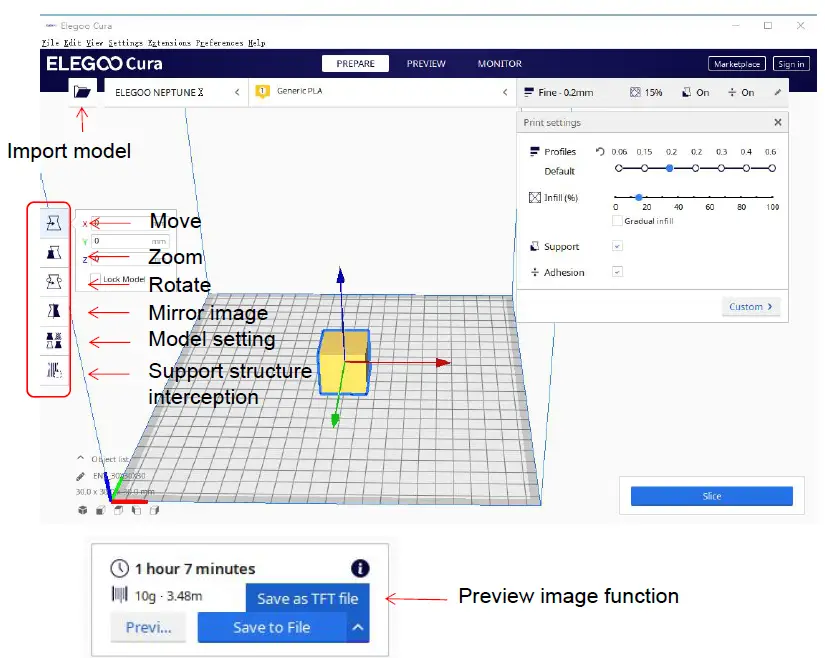This screenshot has width=825, height=658.
Task: Expand the ELEGOO NEPTUNE X printer selector
Action: [176, 93]
